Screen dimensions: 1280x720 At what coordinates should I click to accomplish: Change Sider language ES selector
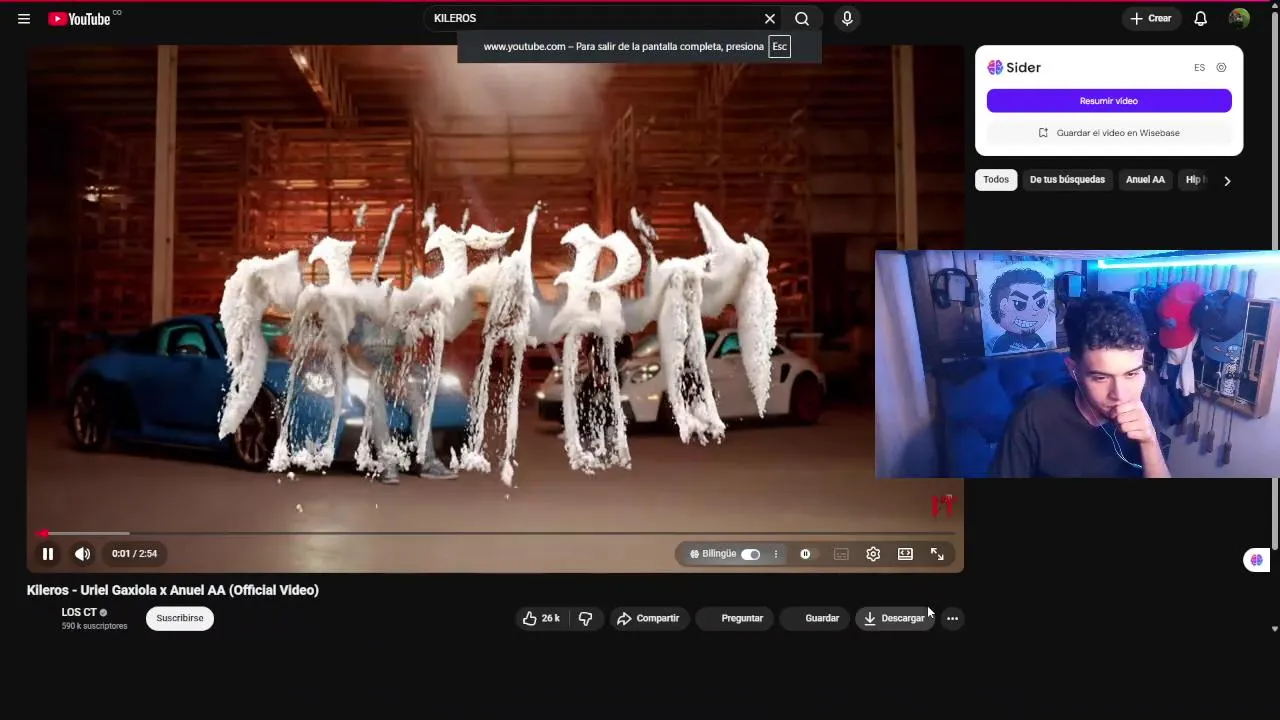coord(1199,68)
